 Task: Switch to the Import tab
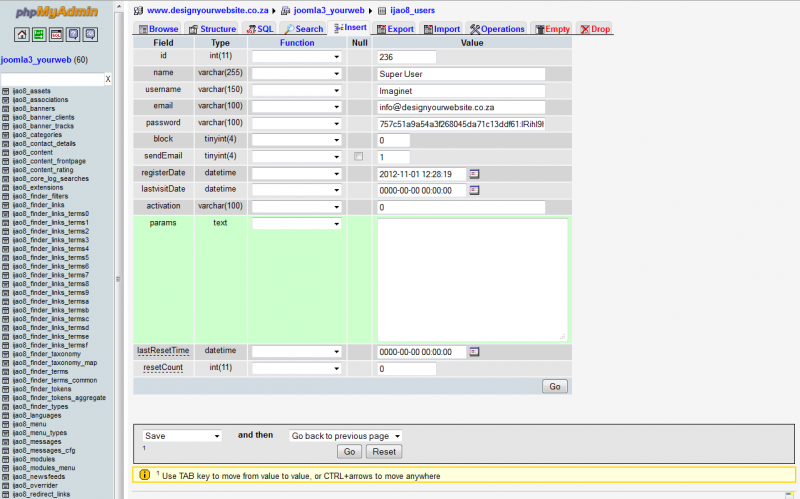pyautogui.click(x=442, y=29)
